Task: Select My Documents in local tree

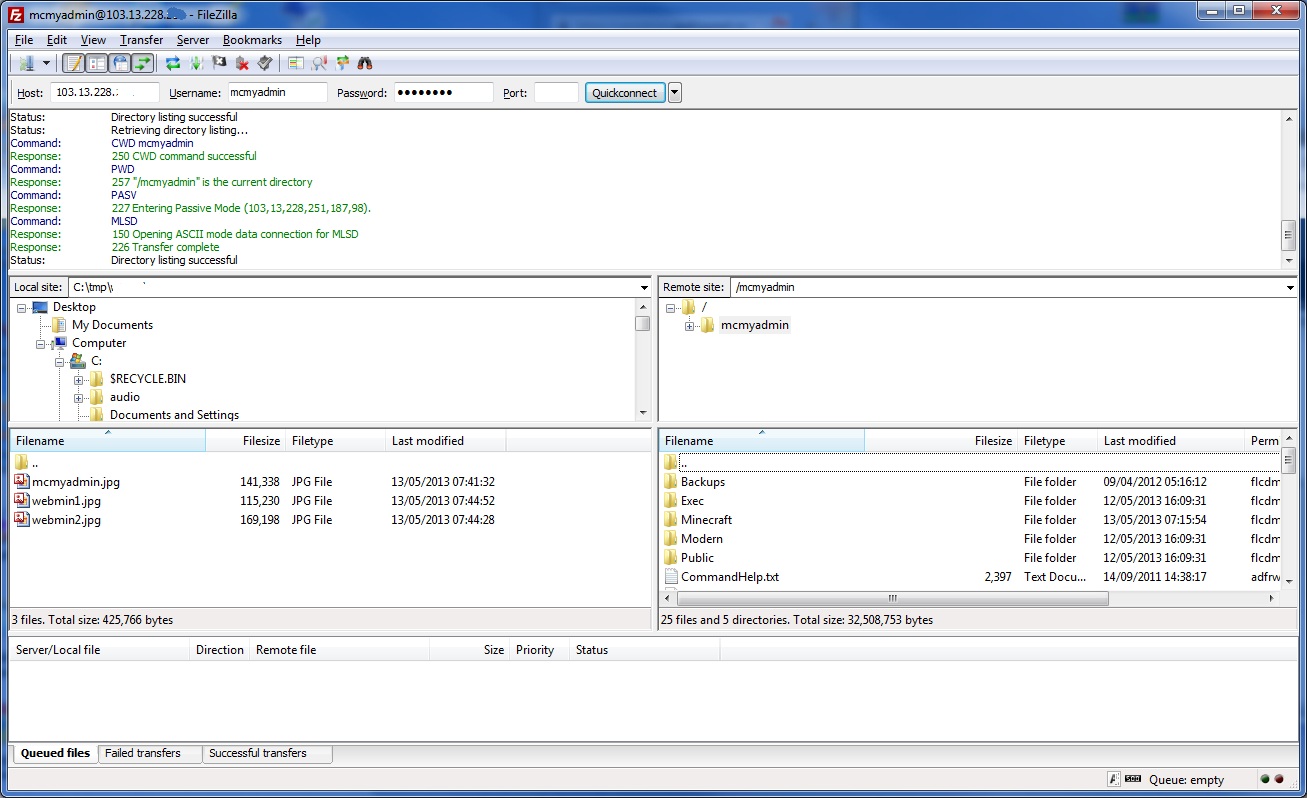Action: (x=112, y=325)
